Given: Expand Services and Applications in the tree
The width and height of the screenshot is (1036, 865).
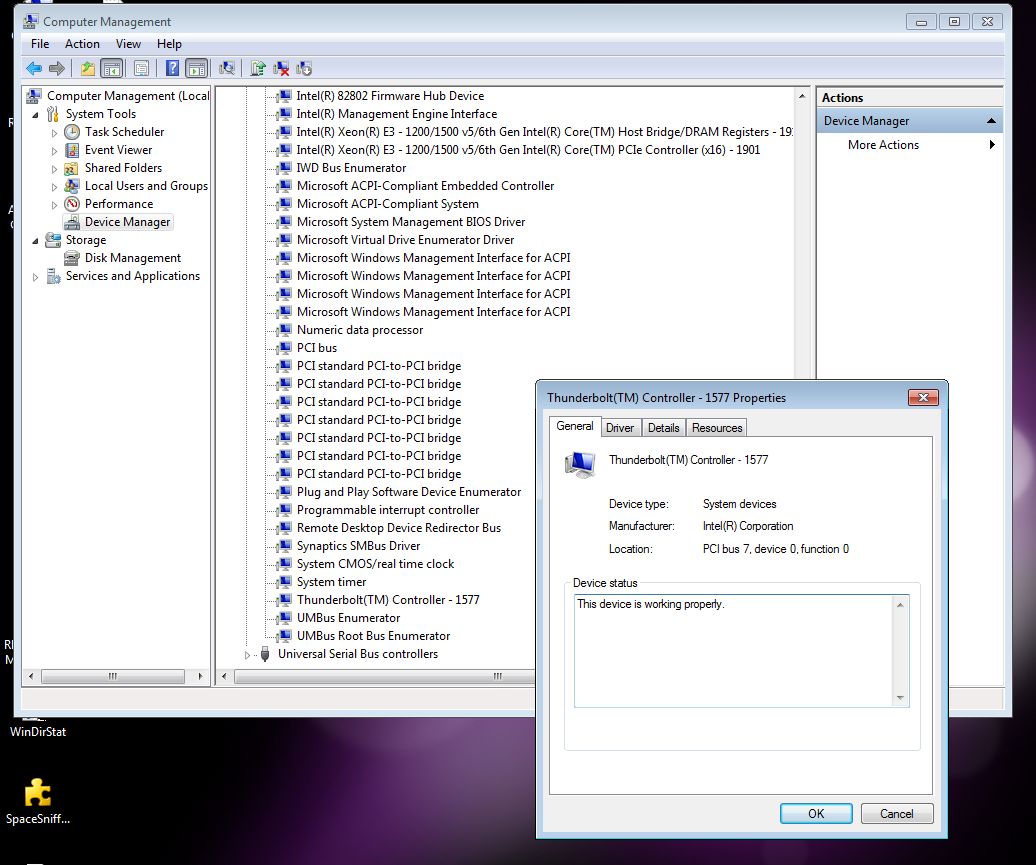Looking at the screenshot, I should click(x=36, y=276).
